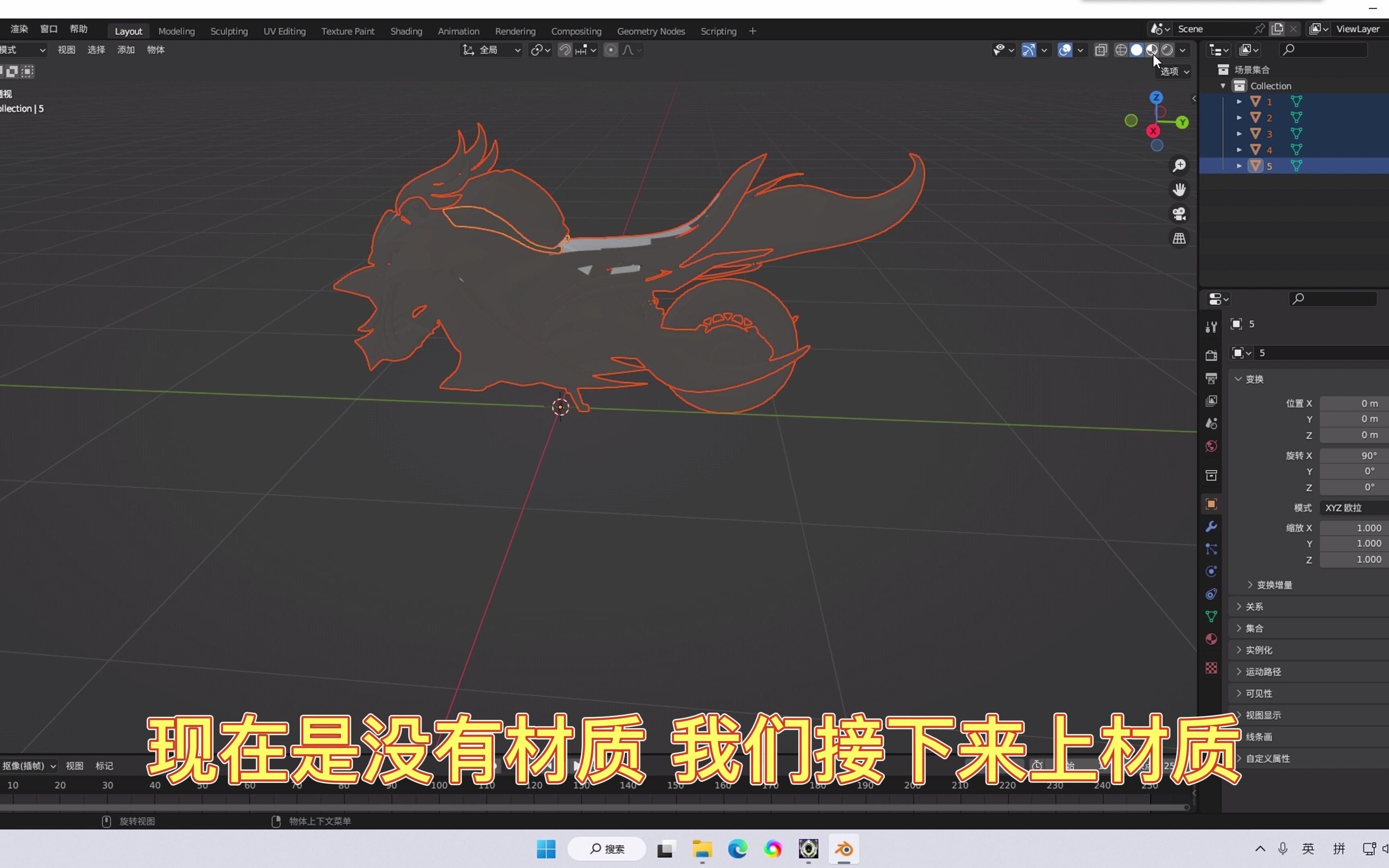This screenshot has width=1389, height=868.
Task: Click the zoom view magnifier icon
Action: pyautogui.click(x=1179, y=166)
